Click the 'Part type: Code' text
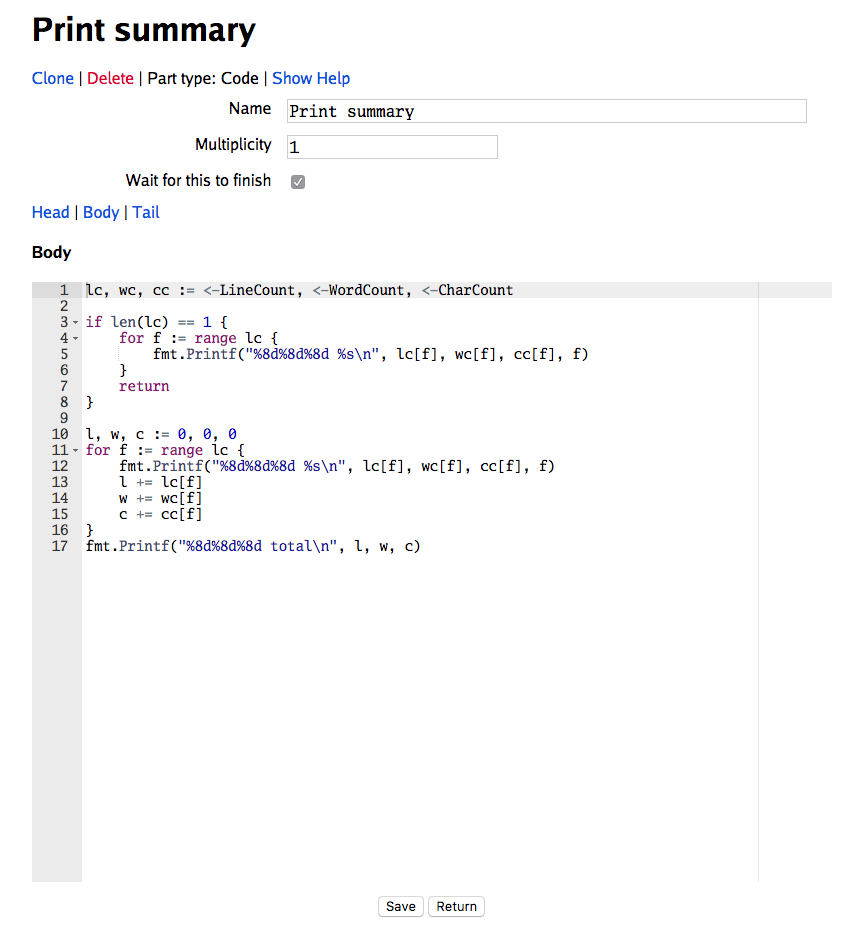This screenshot has height=950, width=843. click(x=203, y=78)
